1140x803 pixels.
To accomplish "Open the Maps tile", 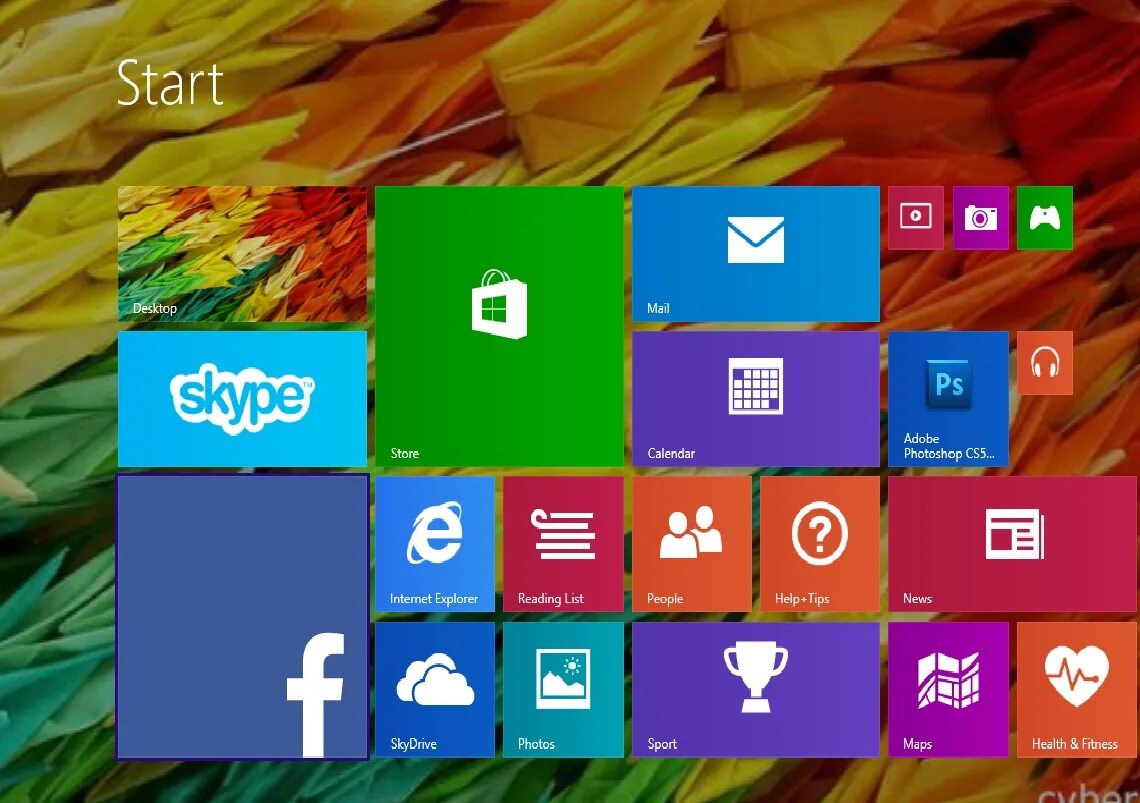I will pos(948,690).
